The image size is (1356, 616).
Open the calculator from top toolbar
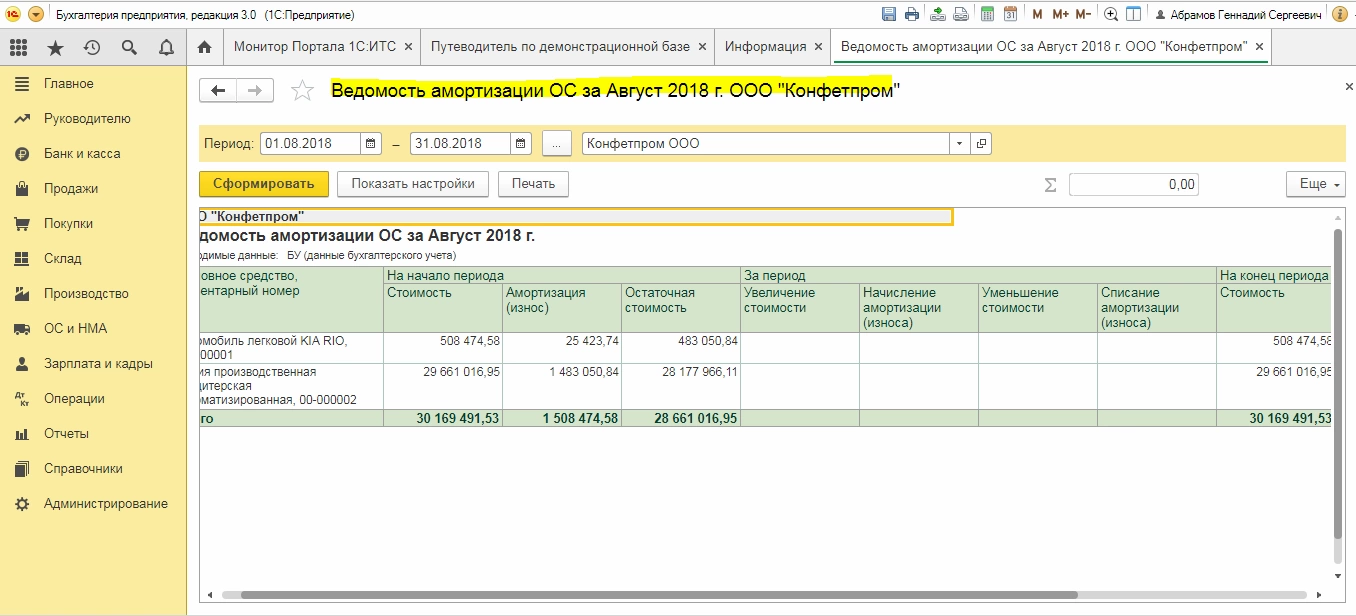(988, 14)
